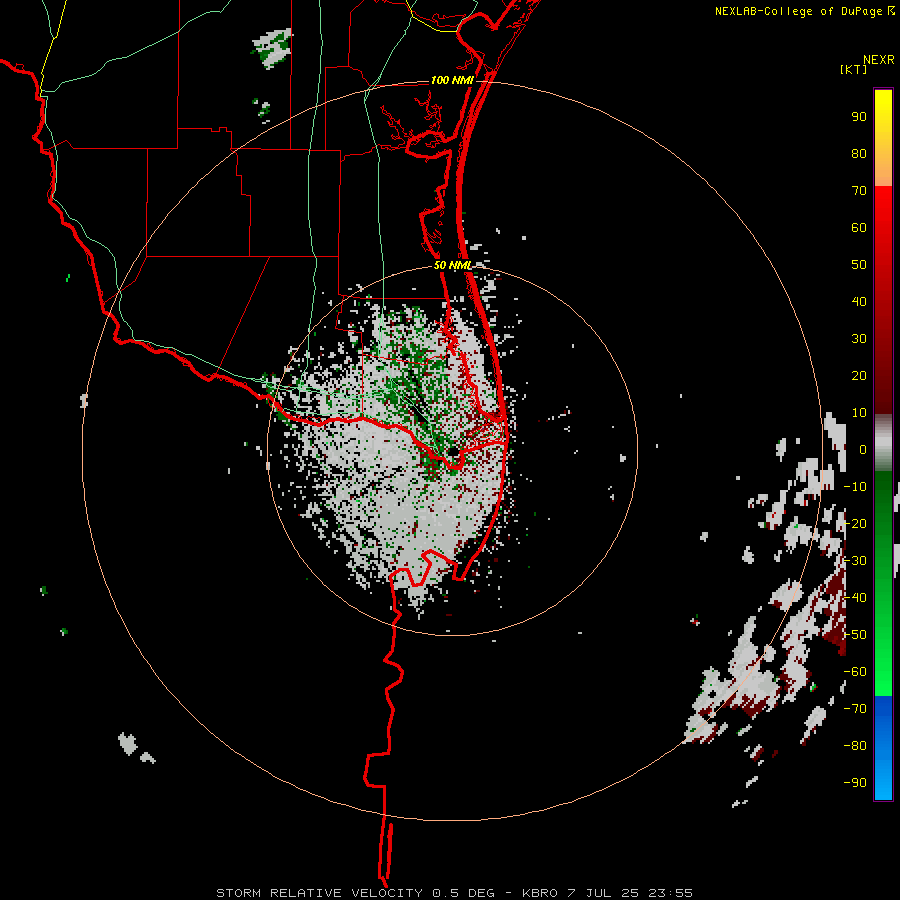This screenshot has width=900, height=900.
Task: Click the blue bottom segment of color bar
Action: (883, 748)
